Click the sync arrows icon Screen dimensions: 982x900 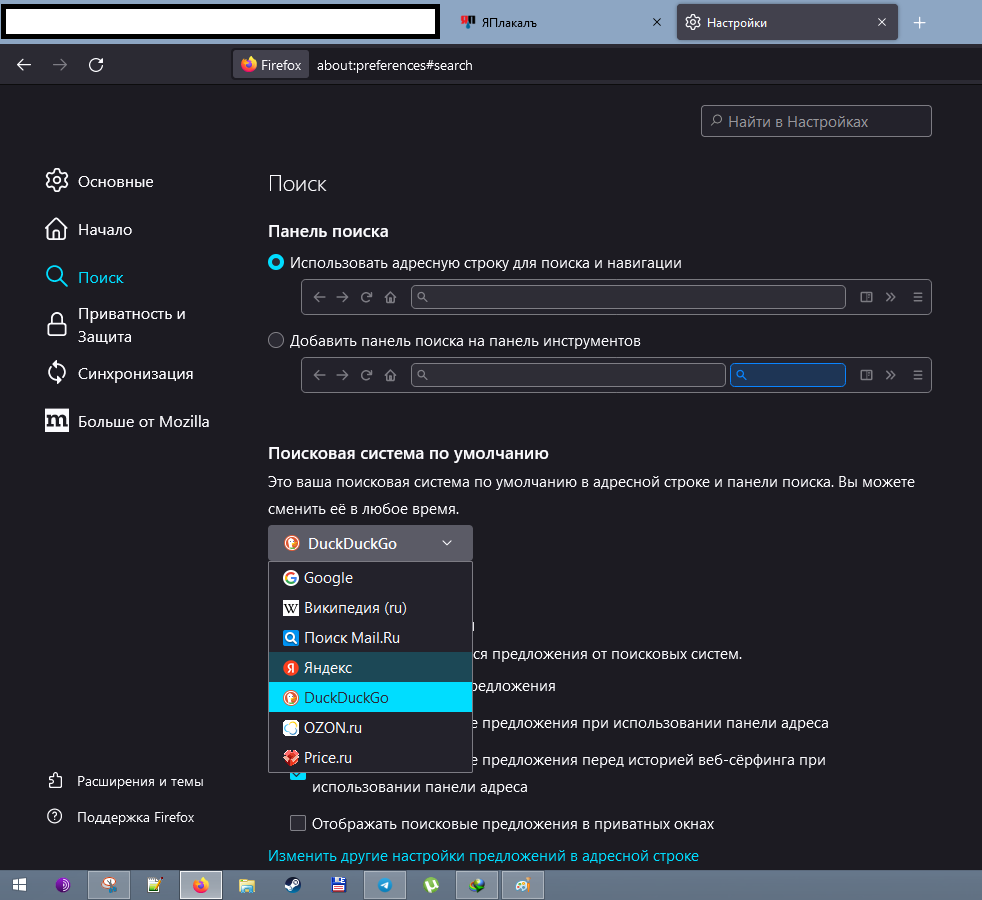click(x=56, y=373)
